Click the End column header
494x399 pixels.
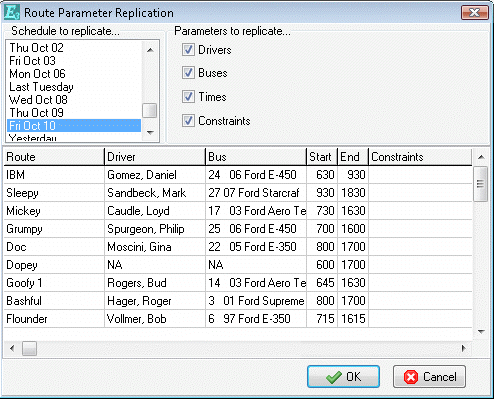tap(353, 157)
